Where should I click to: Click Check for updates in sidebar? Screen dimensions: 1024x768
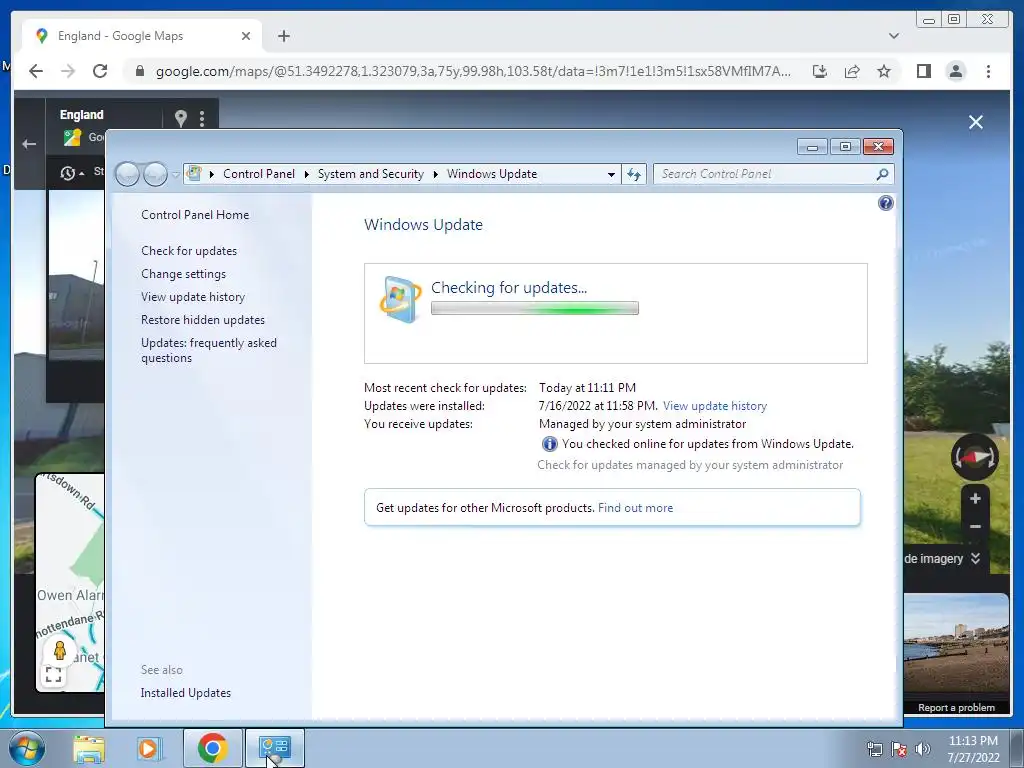point(189,251)
